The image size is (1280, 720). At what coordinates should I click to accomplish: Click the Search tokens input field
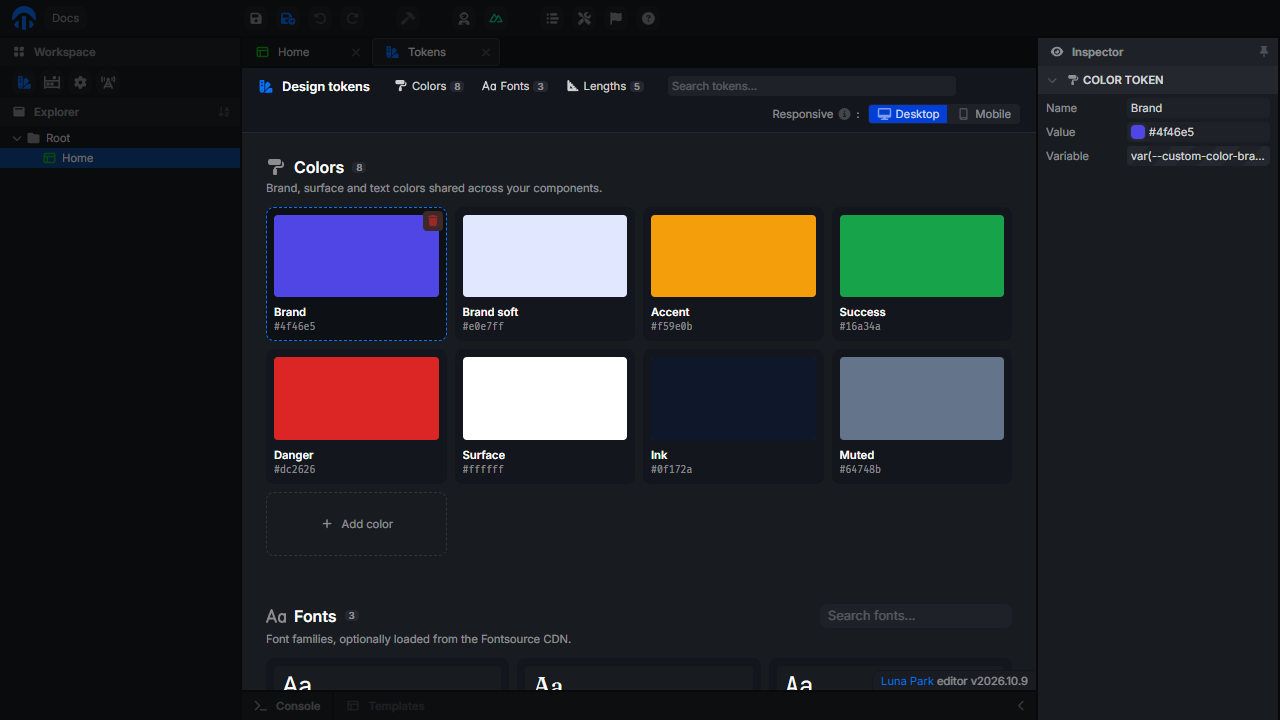[x=812, y=86]
